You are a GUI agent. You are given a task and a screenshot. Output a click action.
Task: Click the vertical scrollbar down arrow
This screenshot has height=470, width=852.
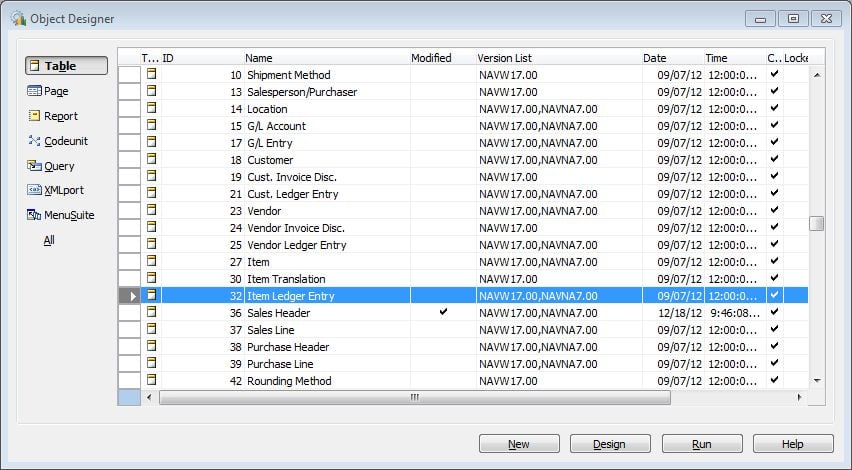(x=817, y=381)
